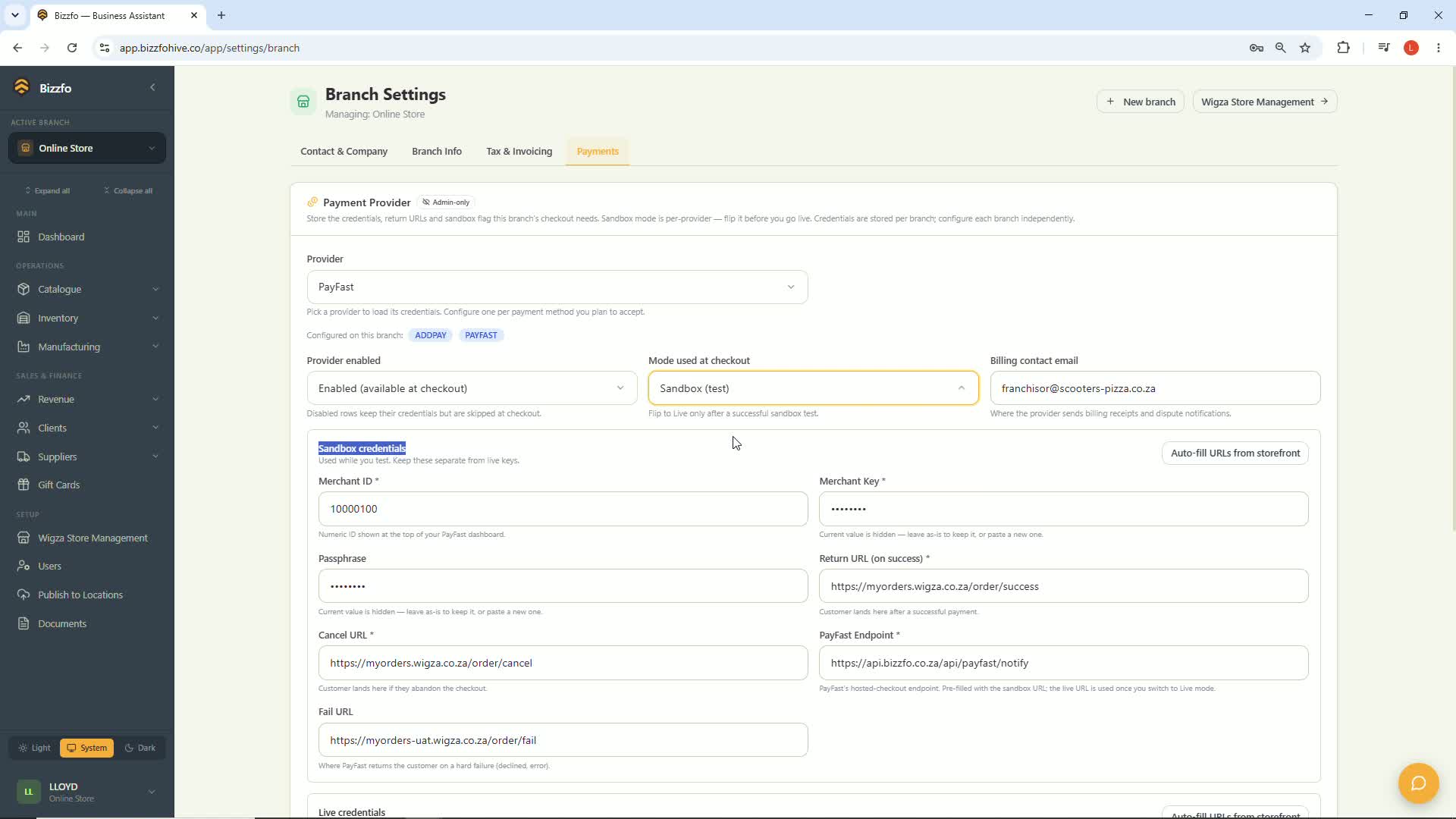
Task: Bookmark this page with the star icon
Action: tap(1305, 48)
